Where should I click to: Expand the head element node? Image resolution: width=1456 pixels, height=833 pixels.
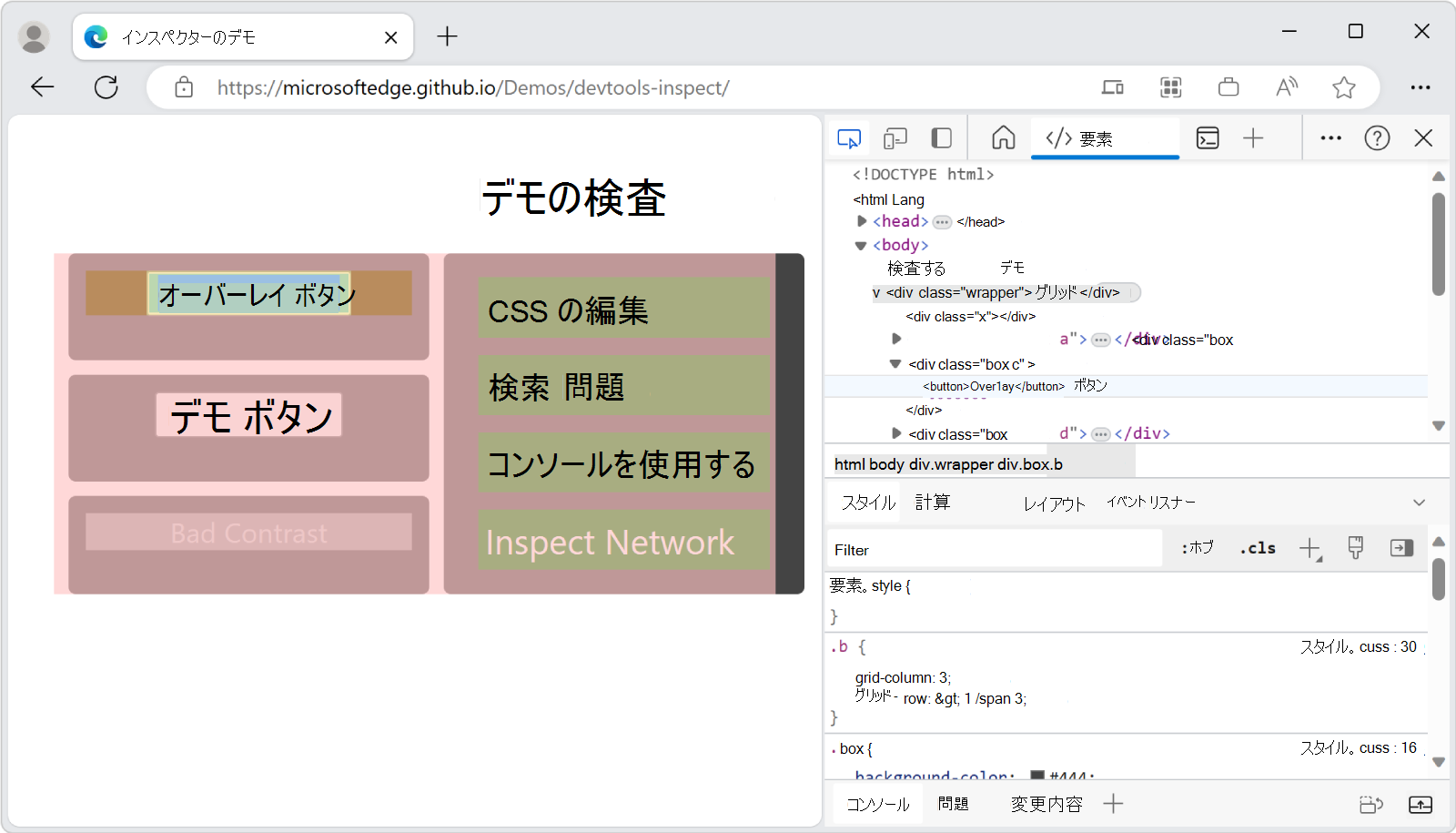[x=861, y=220]
